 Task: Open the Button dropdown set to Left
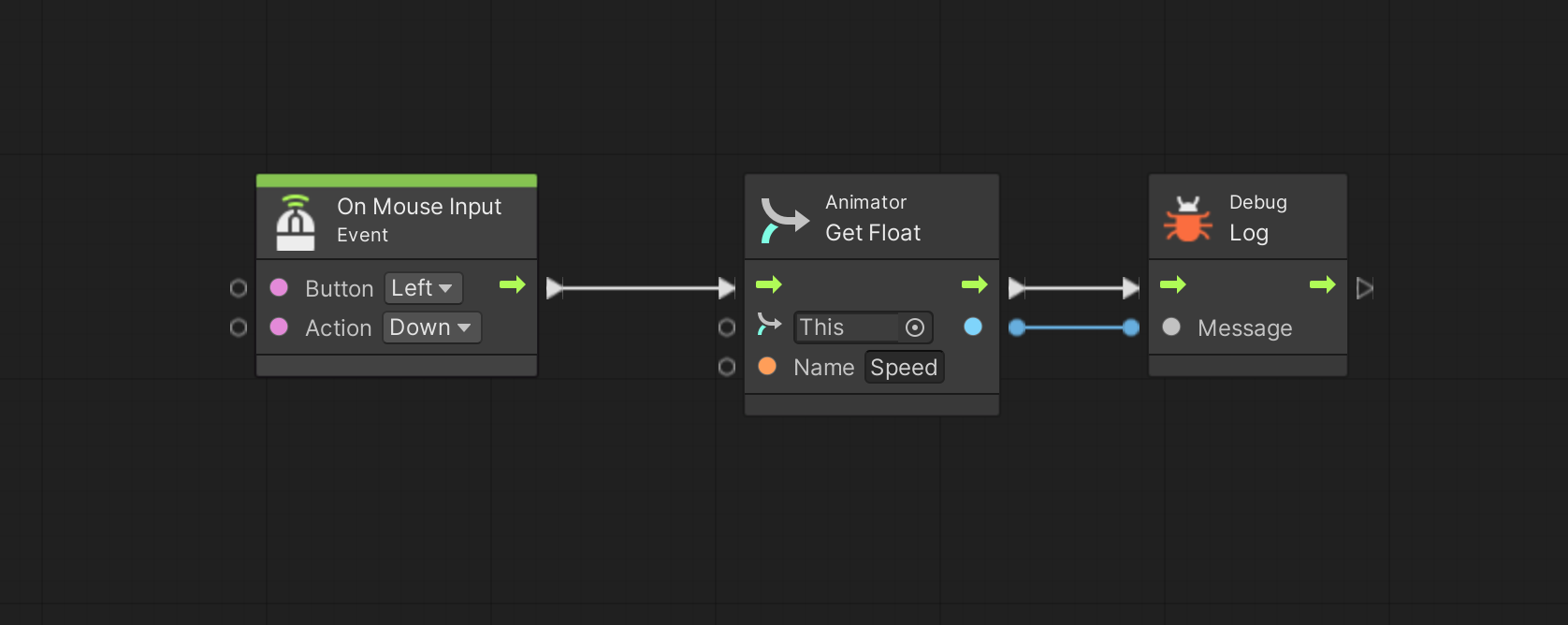(423, 288)
